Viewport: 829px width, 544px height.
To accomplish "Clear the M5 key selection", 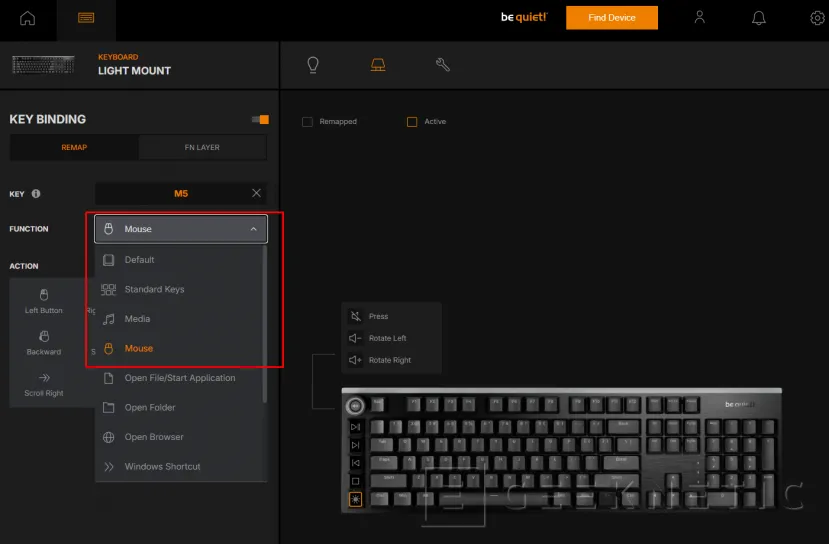I will click(x=256, y=193).
